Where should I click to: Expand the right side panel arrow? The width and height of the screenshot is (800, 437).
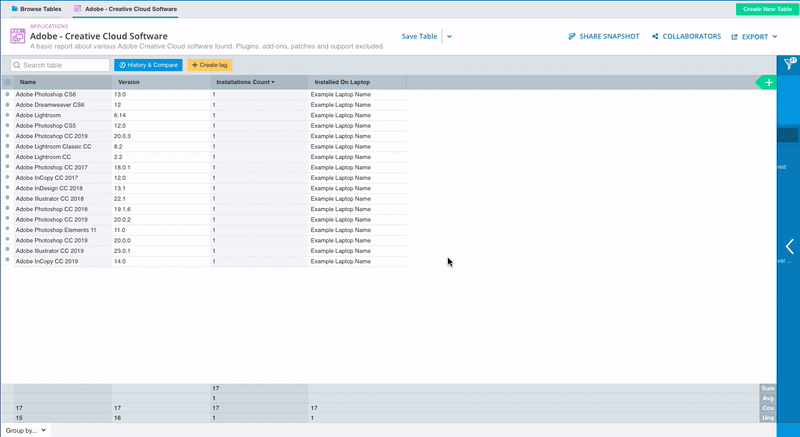(789, 246)
